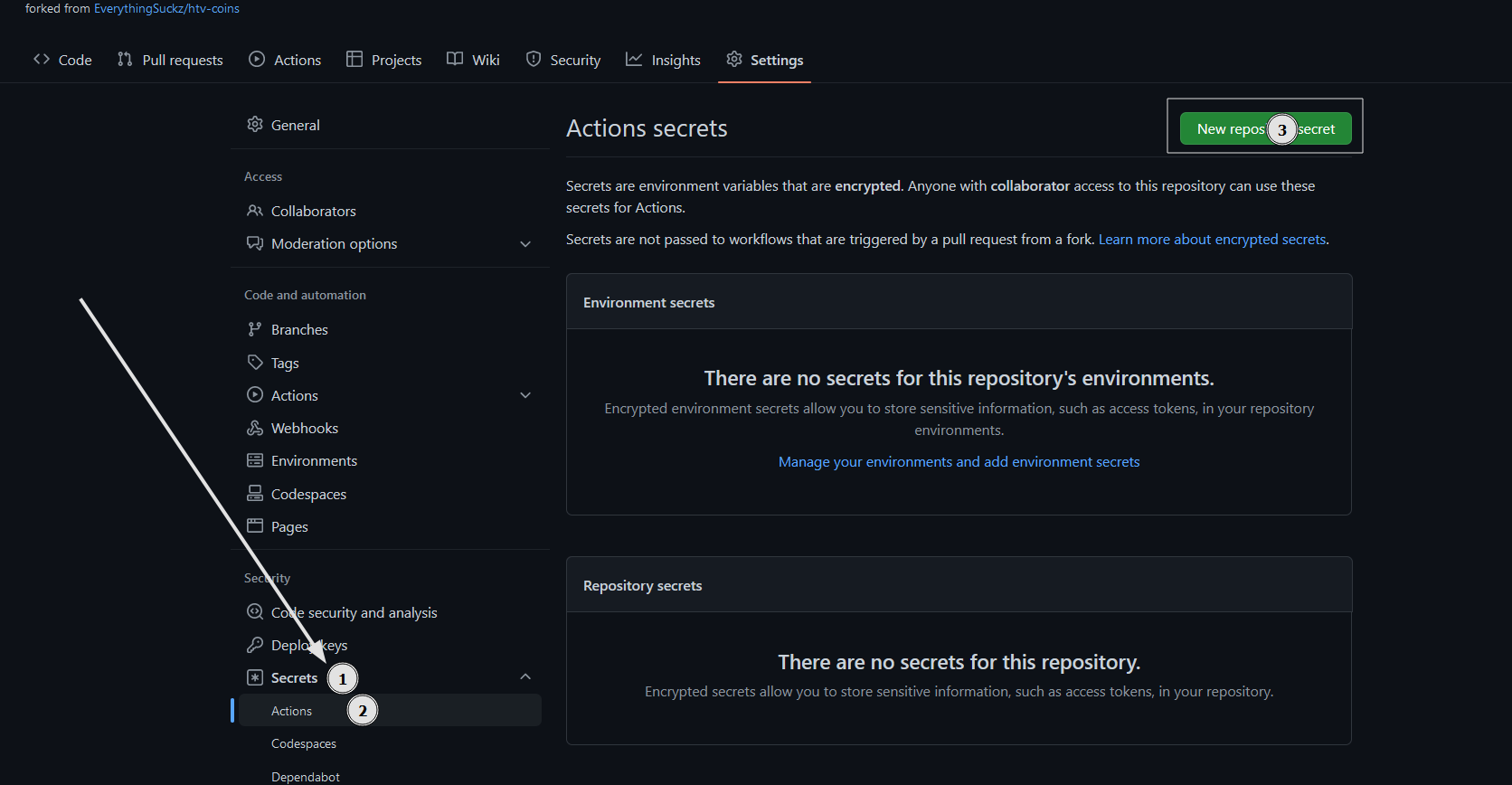Click the Collaborators people icon

click(255, 211)
